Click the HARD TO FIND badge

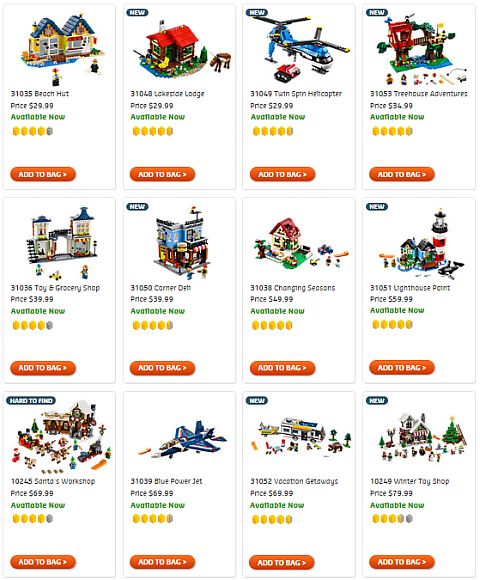(31, 401)
